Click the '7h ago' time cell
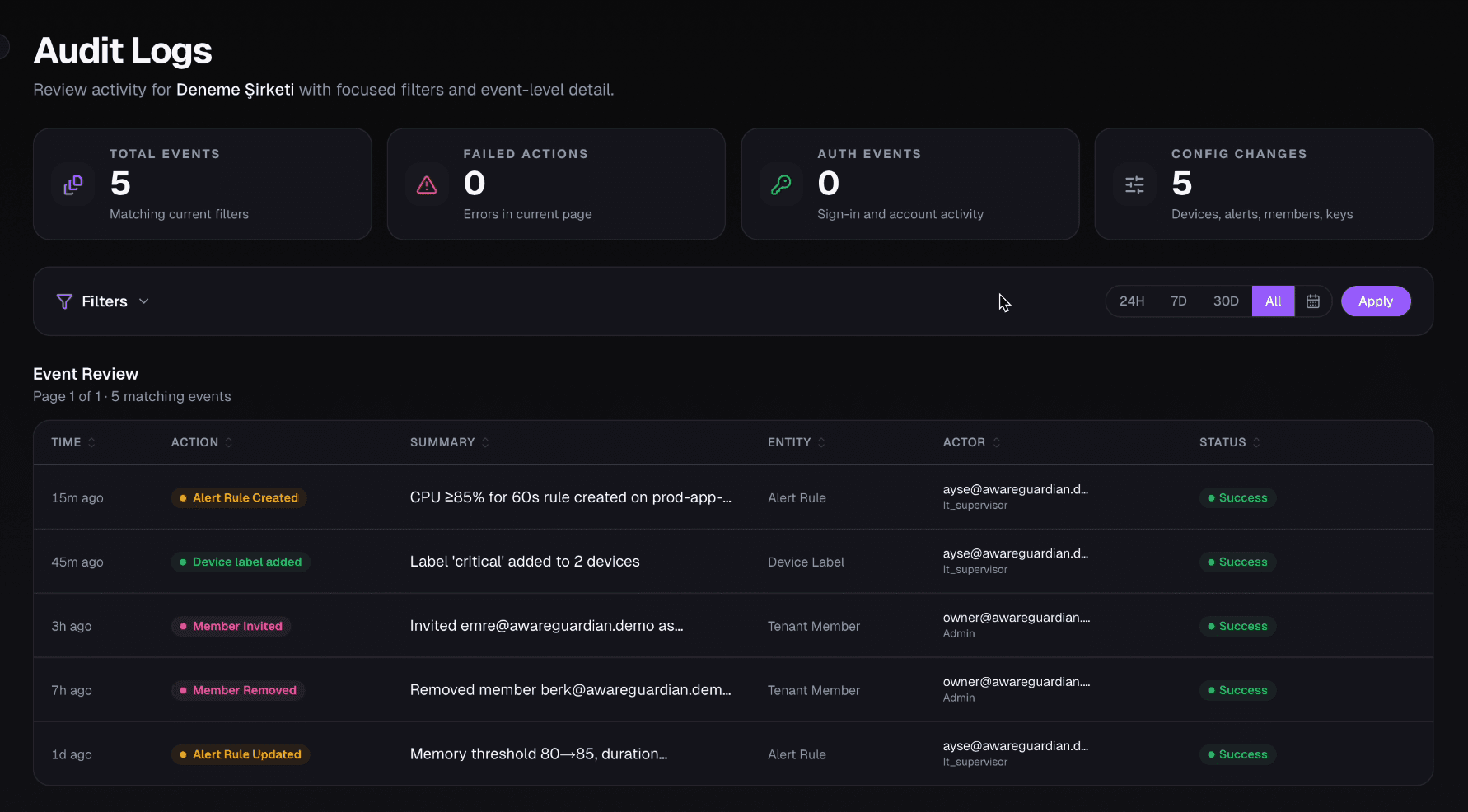The width and height of the screenshot is (1468, 812). click(72, 690)
